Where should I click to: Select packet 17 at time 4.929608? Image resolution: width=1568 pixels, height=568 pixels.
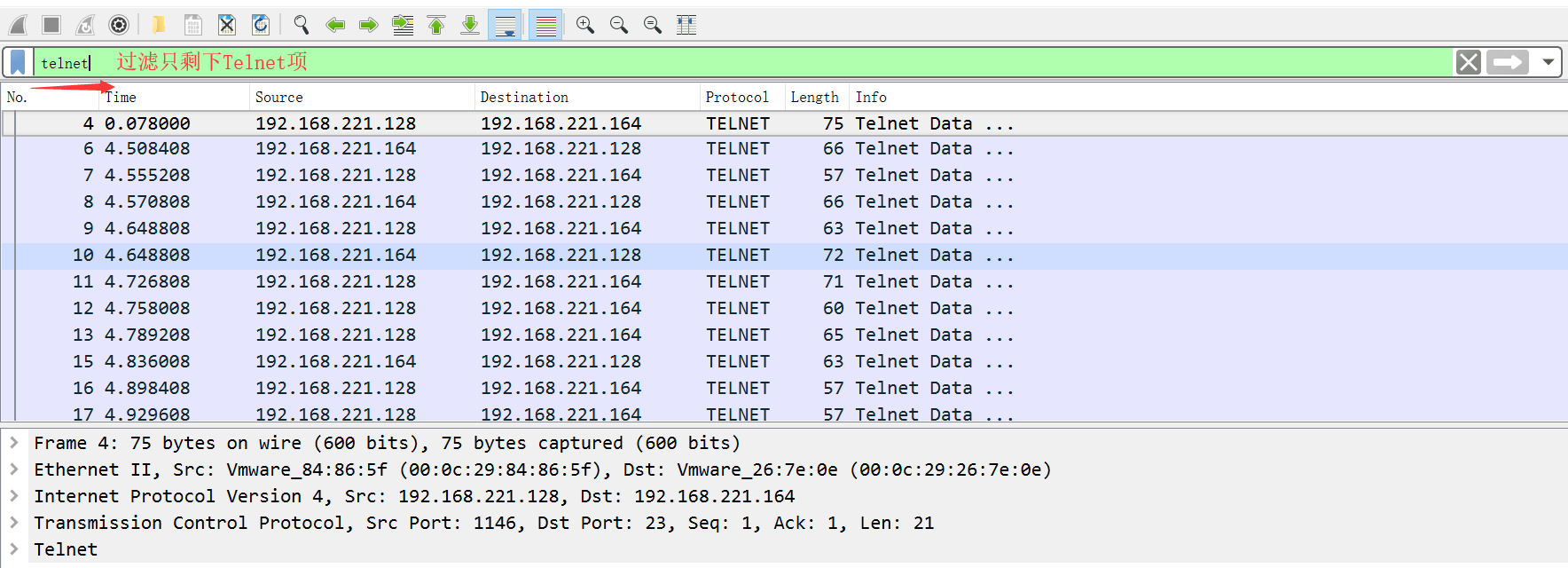tap(784, 413)
